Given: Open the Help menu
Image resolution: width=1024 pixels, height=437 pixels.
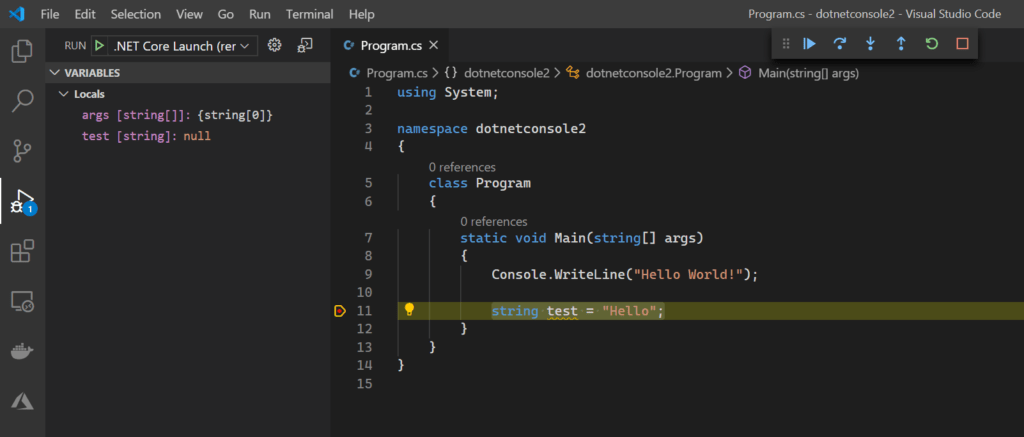Looking at the screenshot, I should (x=362, y=14).
